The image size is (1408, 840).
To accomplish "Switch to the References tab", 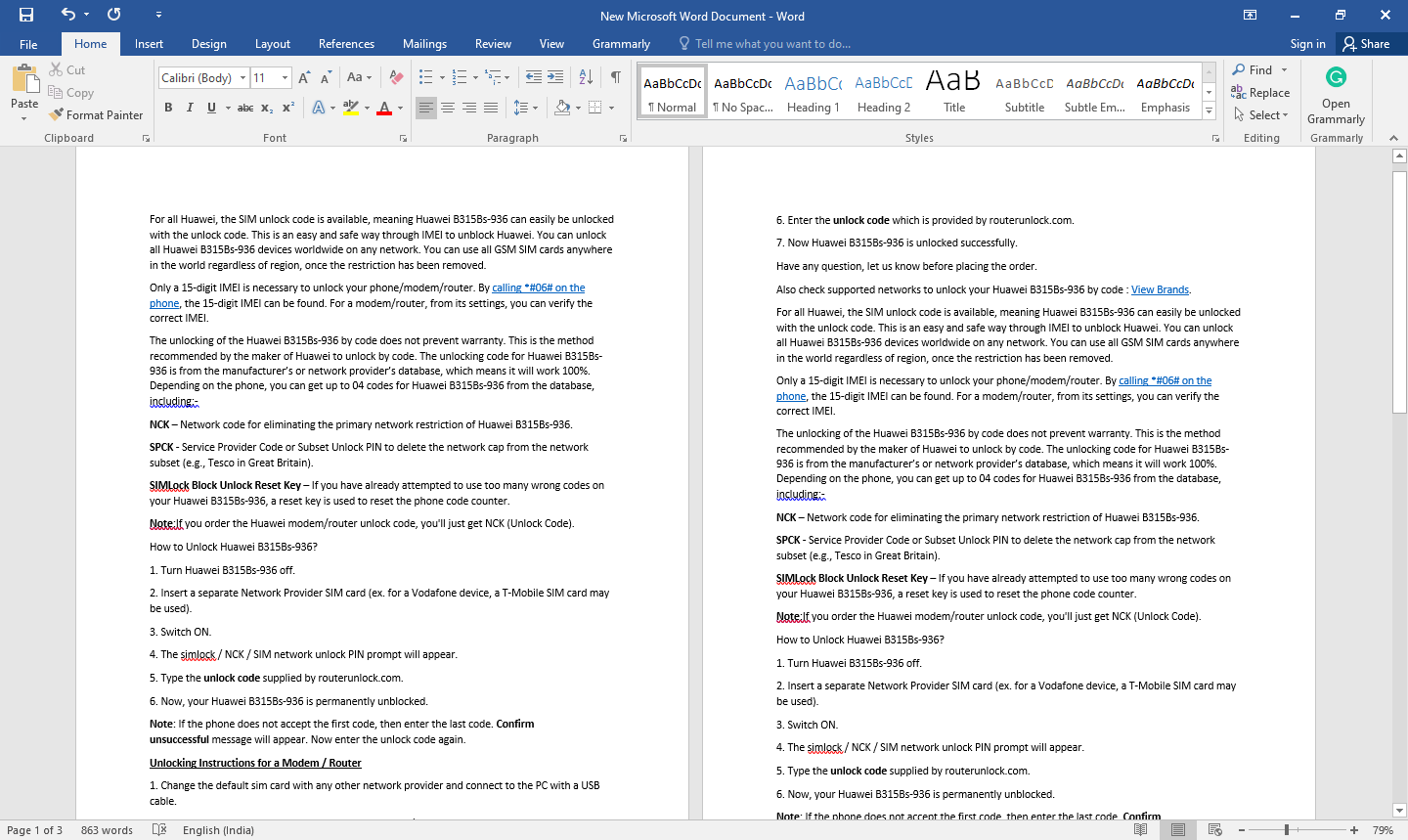I will point(346,44).
